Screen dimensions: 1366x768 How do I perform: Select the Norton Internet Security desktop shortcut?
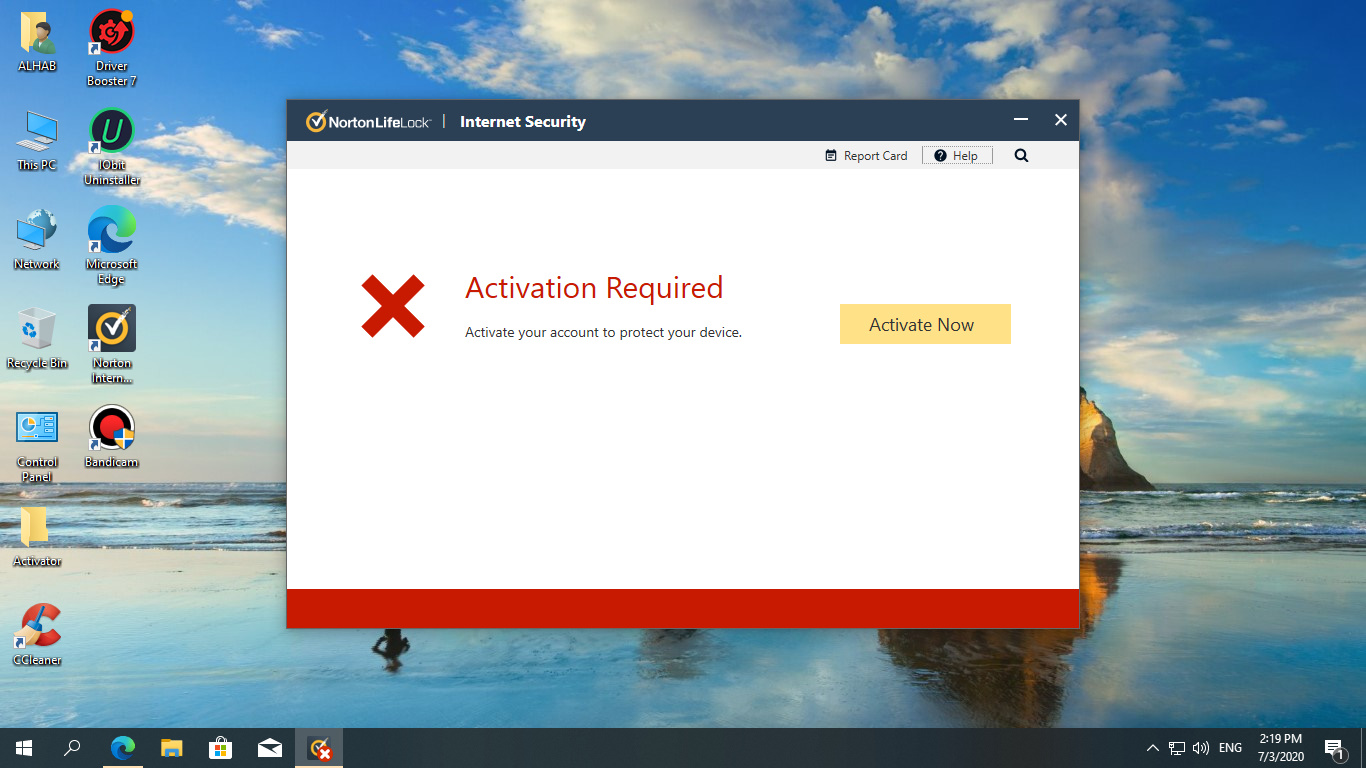[112, 345]
